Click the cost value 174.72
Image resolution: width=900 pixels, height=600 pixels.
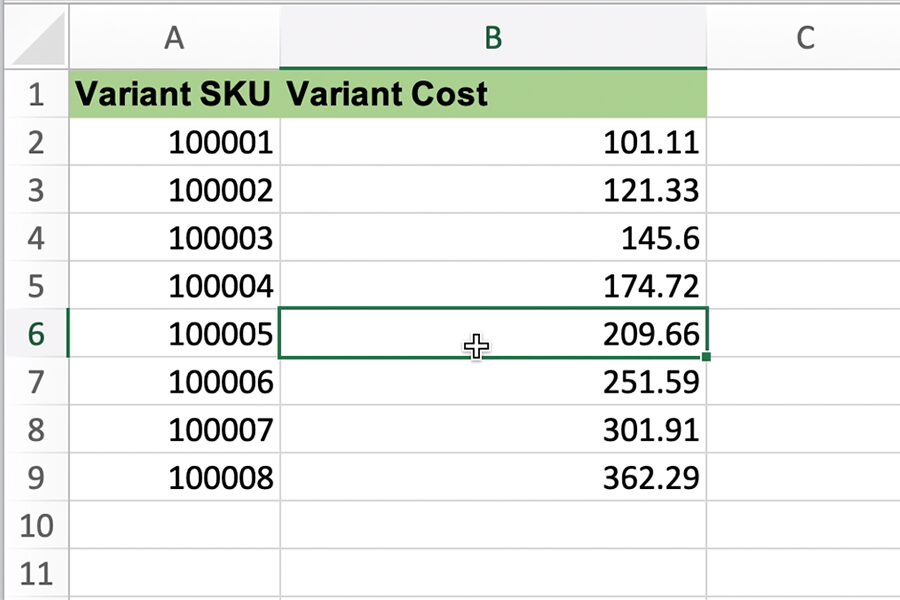point(651,285)
